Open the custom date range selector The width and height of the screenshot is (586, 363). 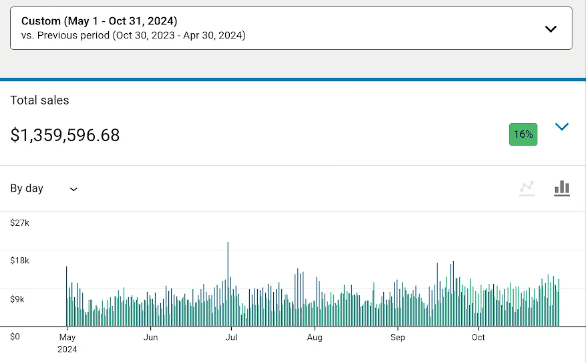pyautogui.click(x=291, y=28)
